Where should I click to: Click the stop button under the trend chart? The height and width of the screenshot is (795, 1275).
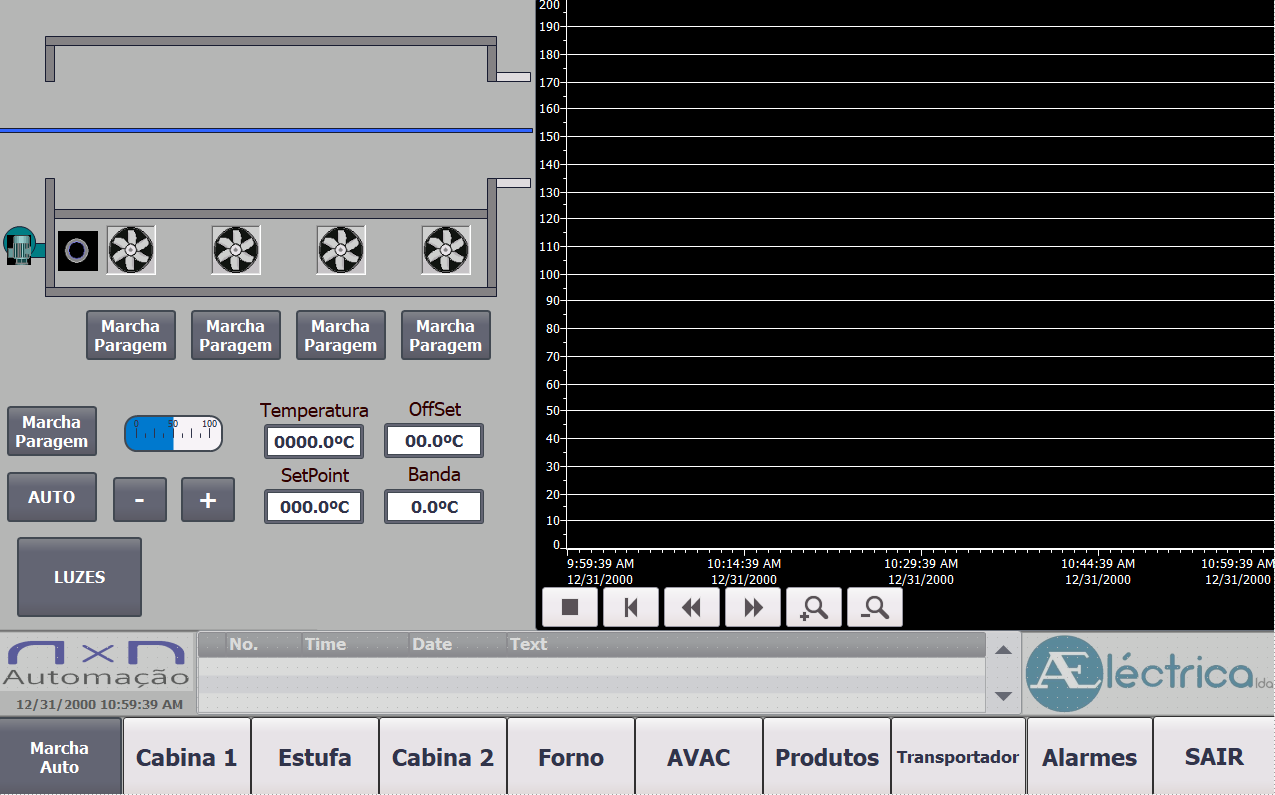tap(570, 607)
